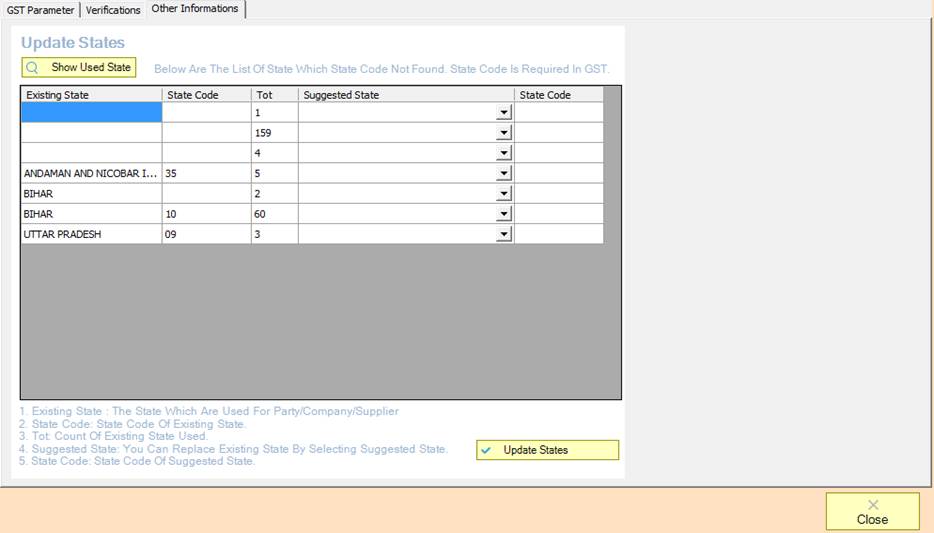Viewport: 934px width, 533px height.
Task: Click the Existing State column header
Action: 91,95
